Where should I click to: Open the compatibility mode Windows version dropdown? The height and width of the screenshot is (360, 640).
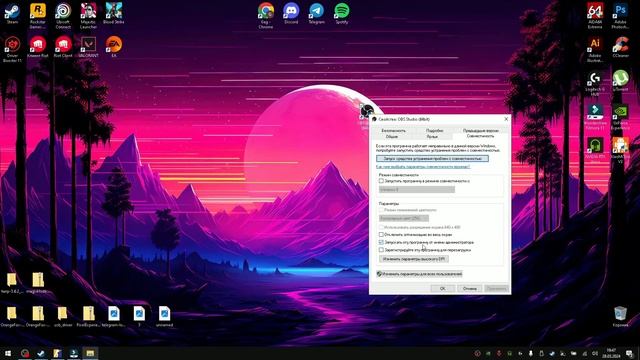pyautogui.click(x=417, y=189)
